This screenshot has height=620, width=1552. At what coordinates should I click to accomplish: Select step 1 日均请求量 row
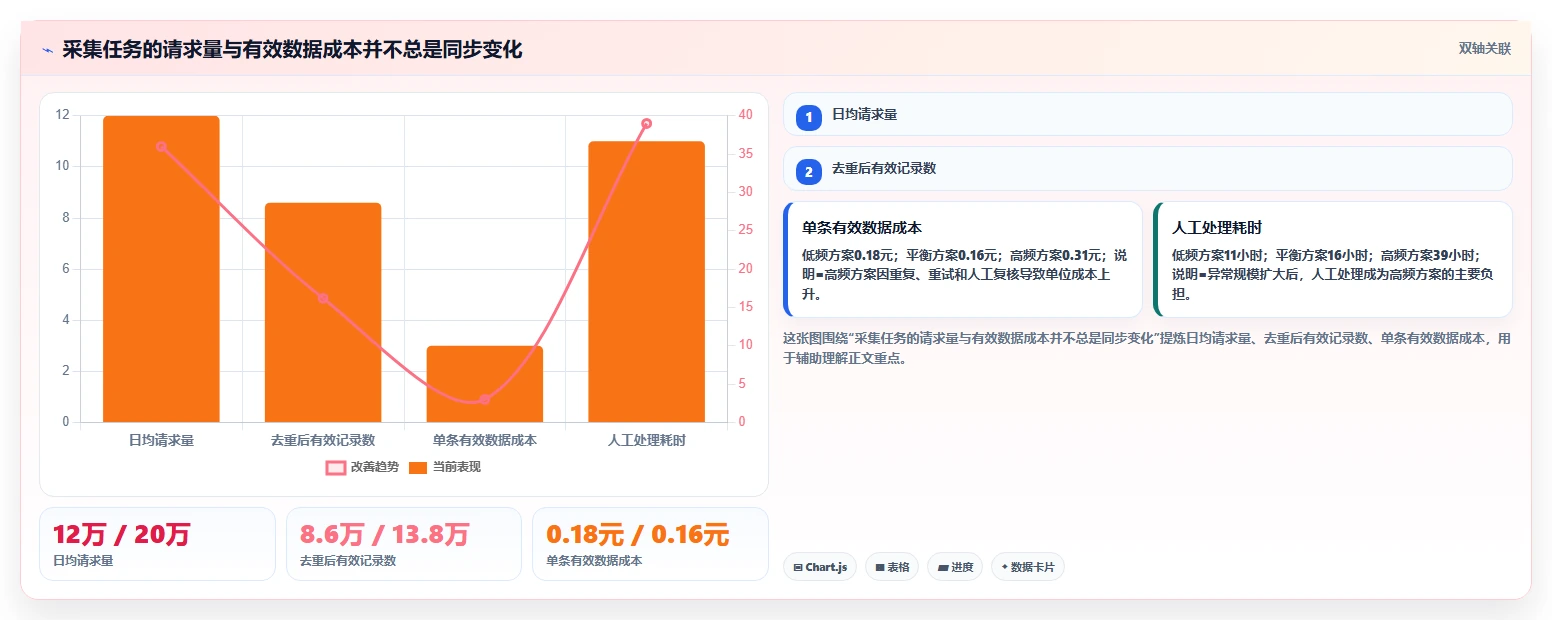[x=1147, y=114]
